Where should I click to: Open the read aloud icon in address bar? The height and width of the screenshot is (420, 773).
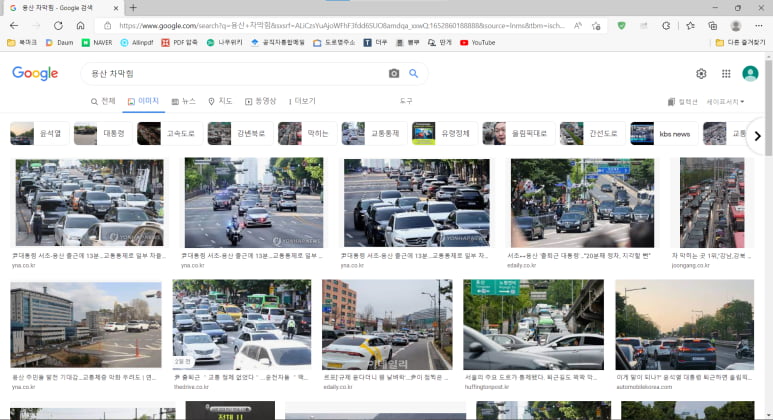pyautogui.click(x=578, y=26)
